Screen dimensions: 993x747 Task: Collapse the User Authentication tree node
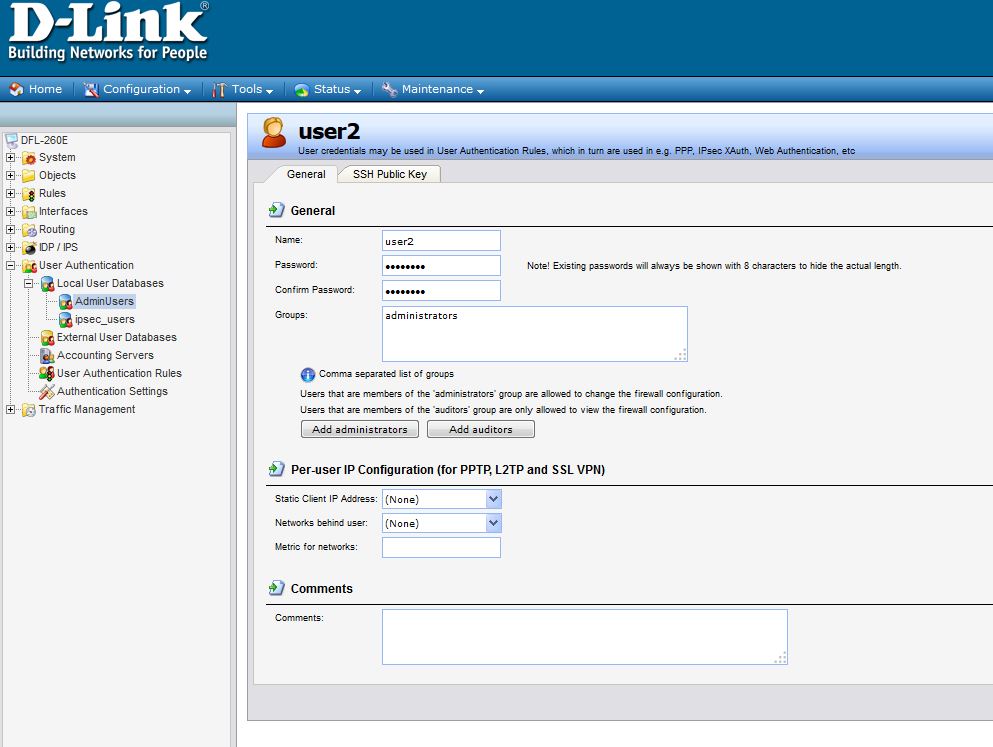(x=11, y=265)
